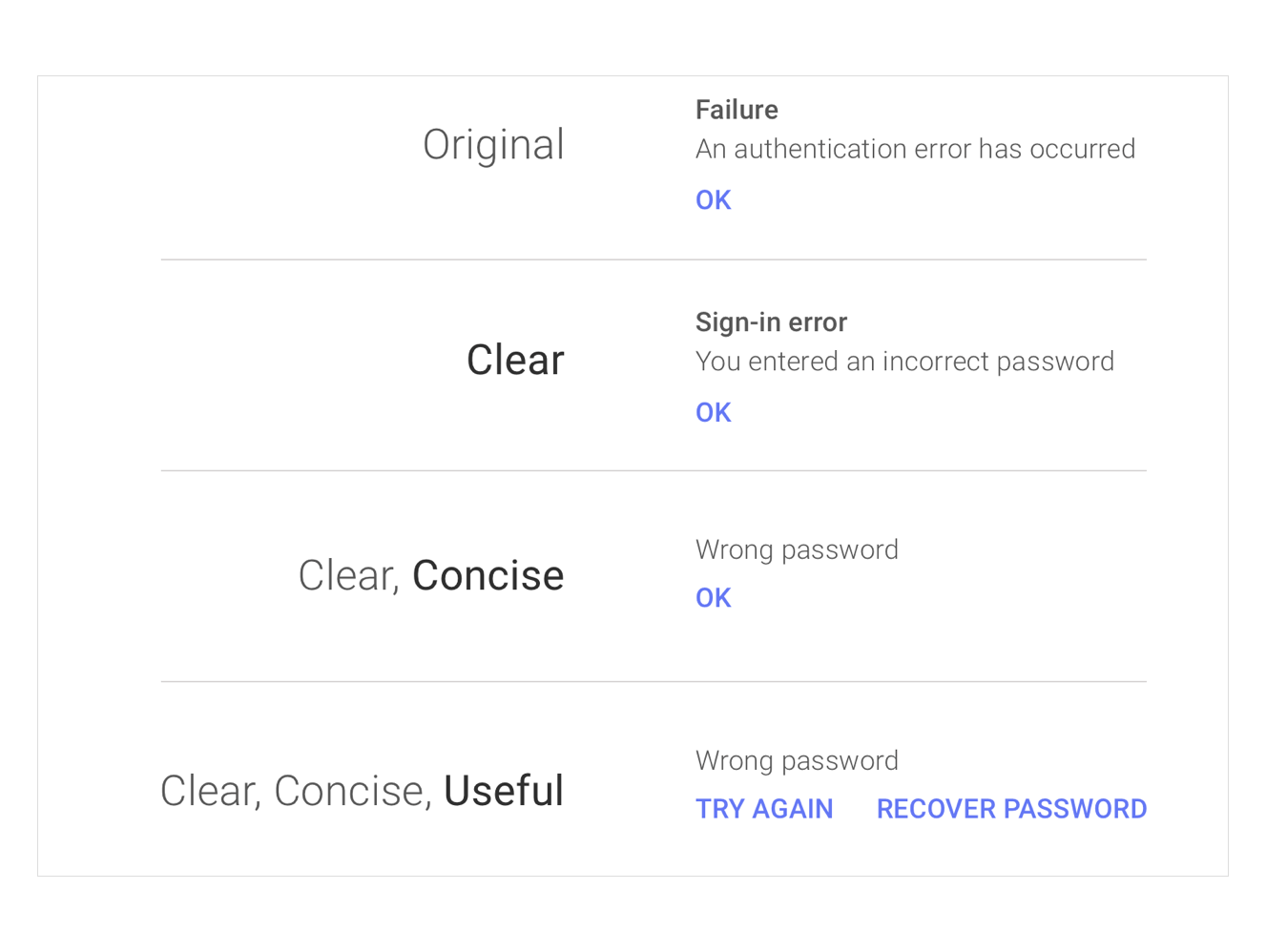Click the TRY AGAIN button
The height and width of the screenshot is (952, 1266).
[764, 809]
